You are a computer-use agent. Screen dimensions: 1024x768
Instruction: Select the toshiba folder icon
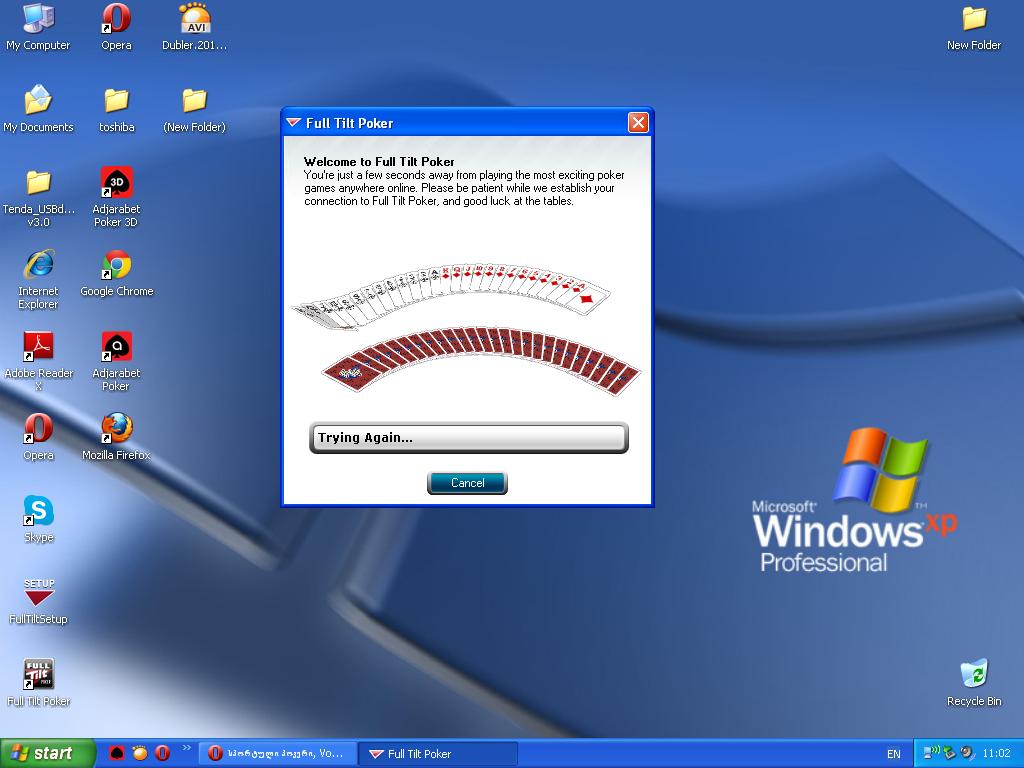point(116,109)
